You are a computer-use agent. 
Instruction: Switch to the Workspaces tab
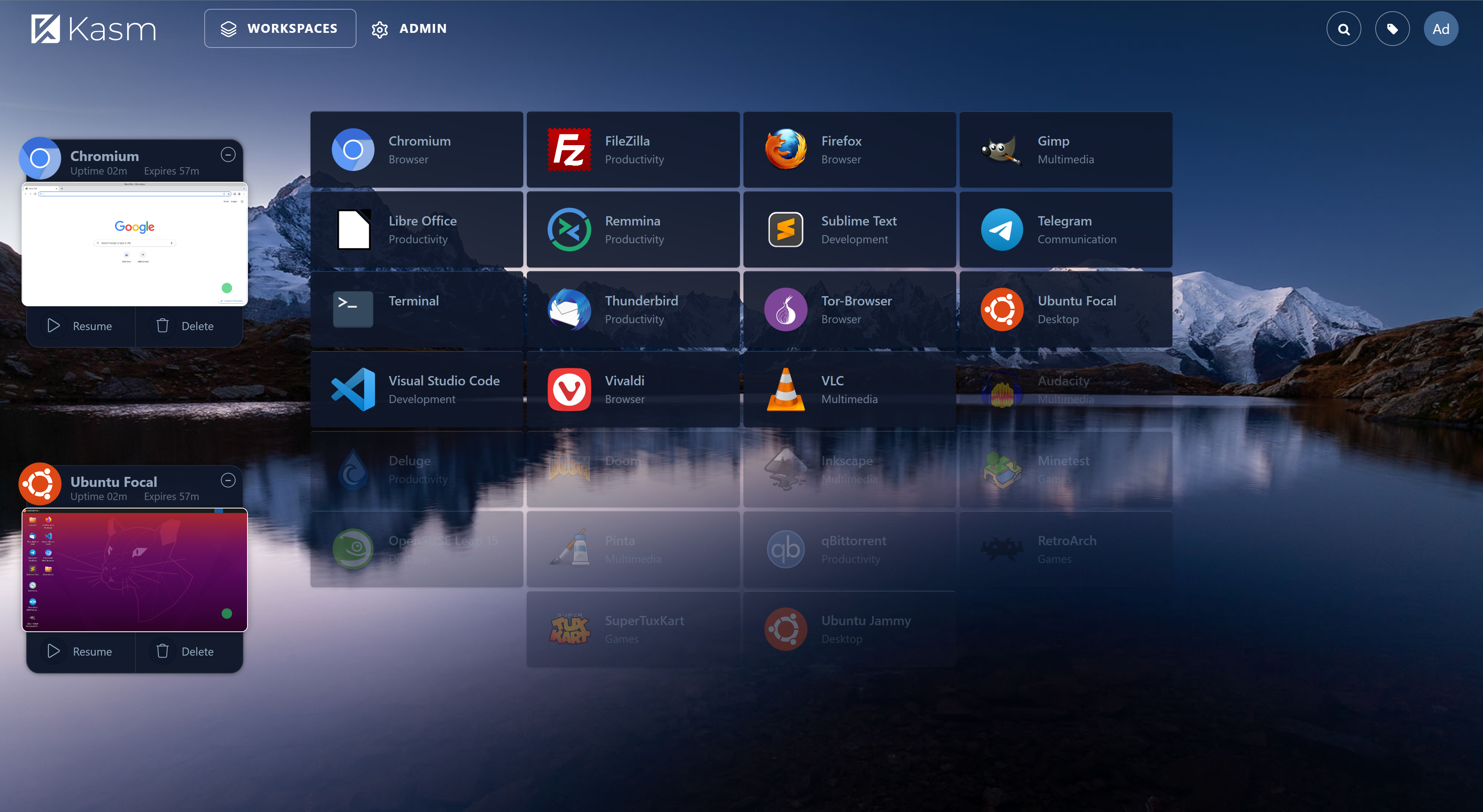click(x=280, y=29)
